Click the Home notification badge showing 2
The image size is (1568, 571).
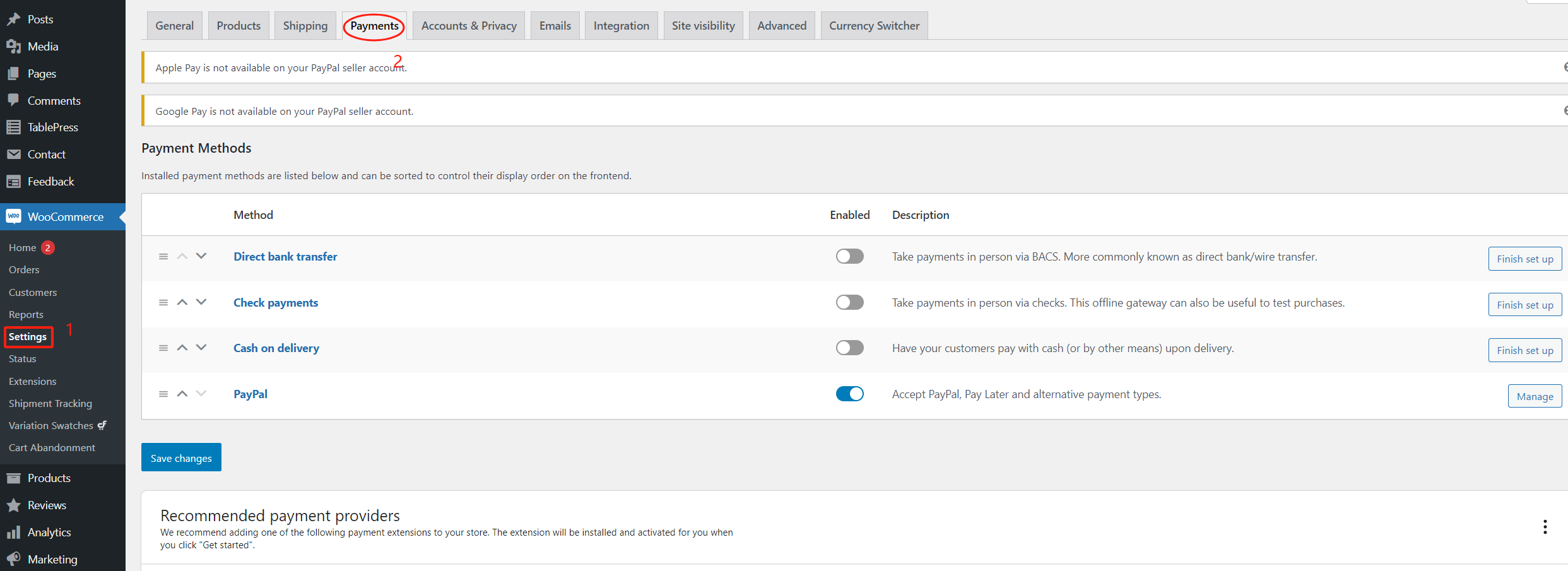[x=48, y=247]
